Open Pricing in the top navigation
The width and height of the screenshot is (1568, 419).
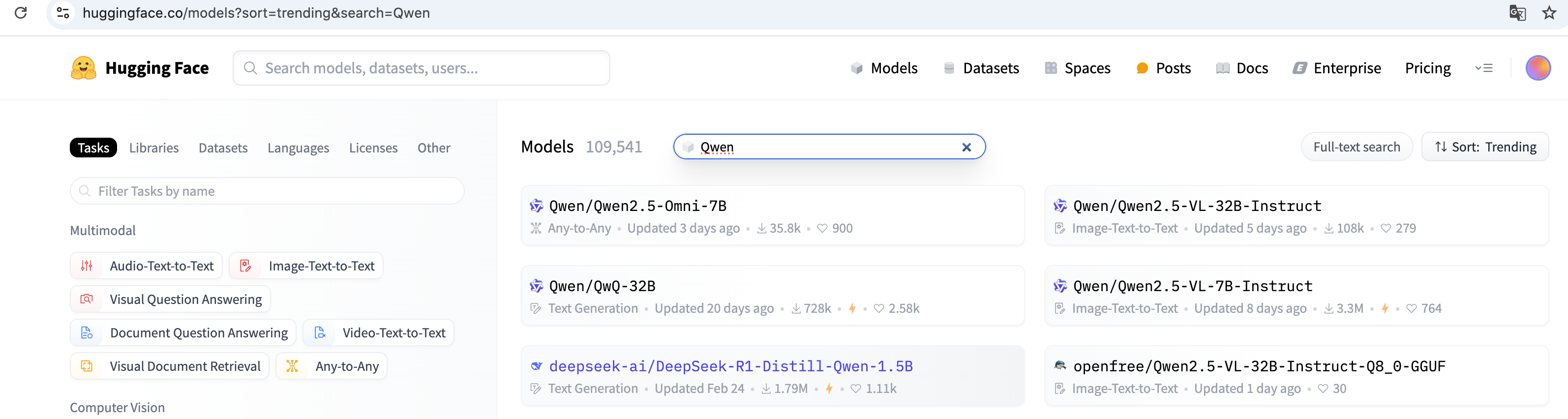[1428, 68]
